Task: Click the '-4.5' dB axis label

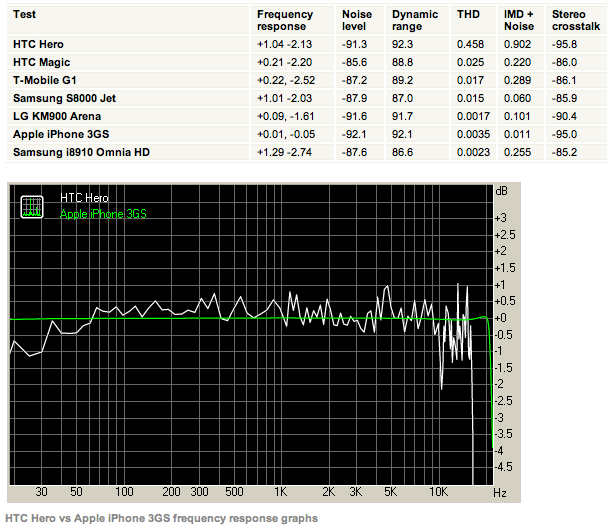Action: 503,467
